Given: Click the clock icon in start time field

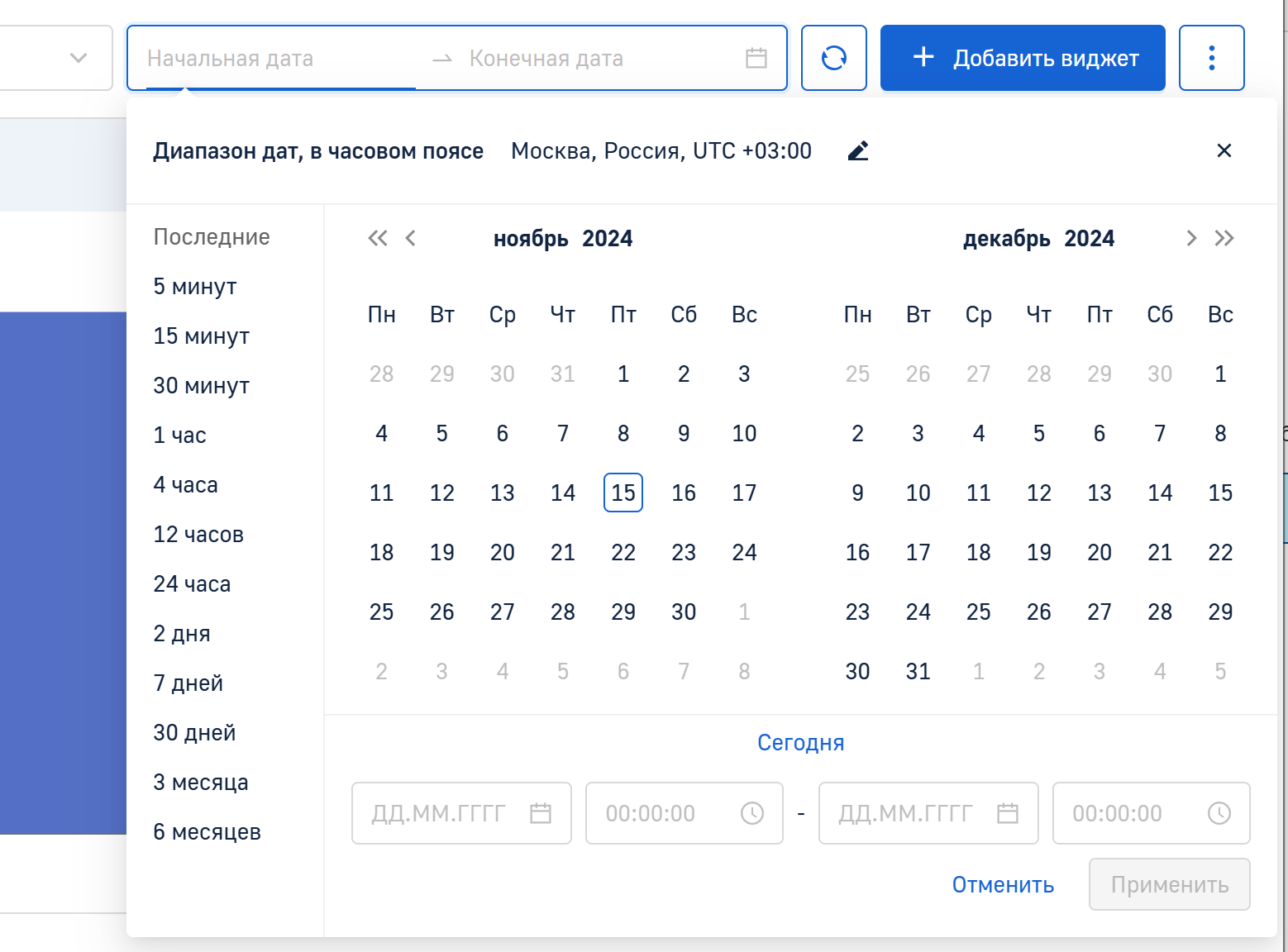Looking at the screenshot, I should 751,813.
